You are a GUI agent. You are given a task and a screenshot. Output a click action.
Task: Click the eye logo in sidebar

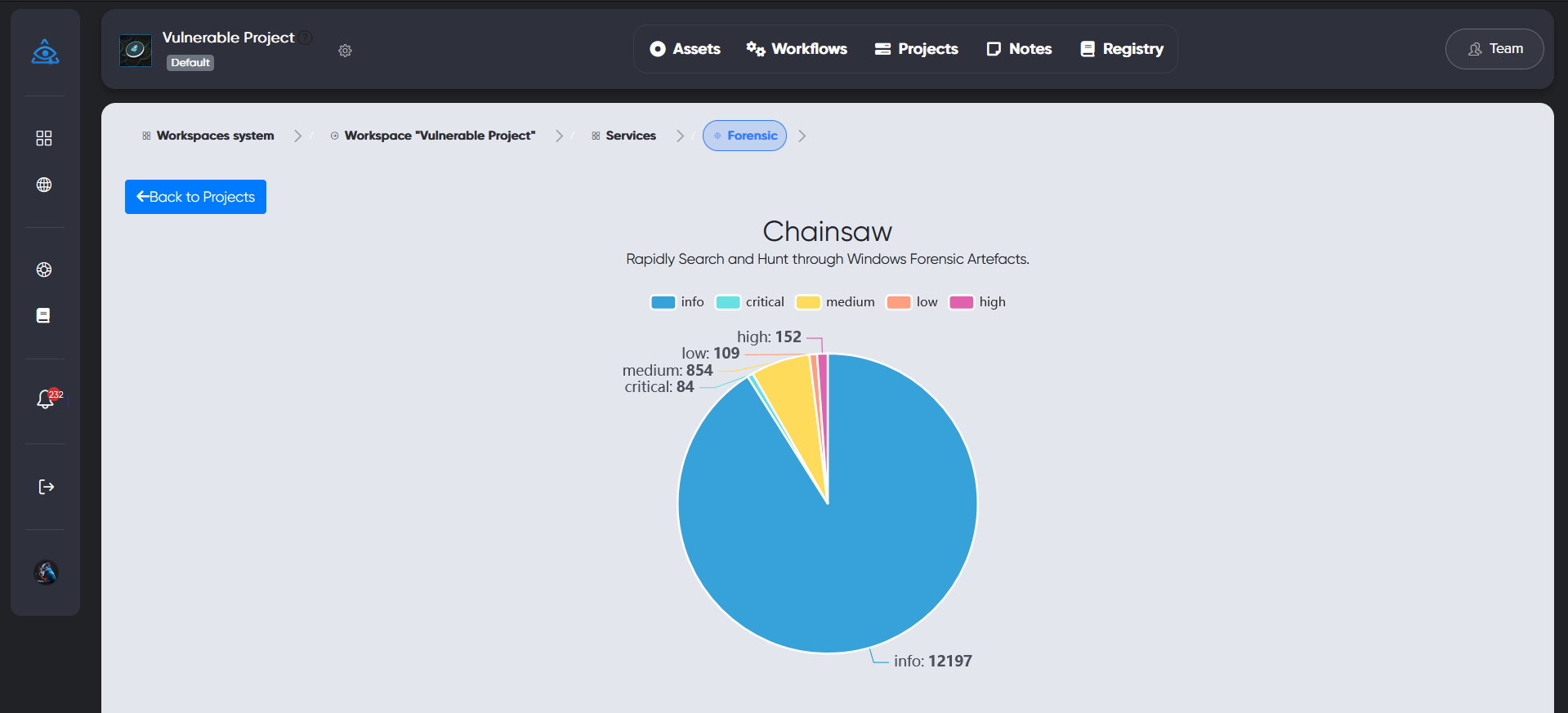(x=45, y=52)
